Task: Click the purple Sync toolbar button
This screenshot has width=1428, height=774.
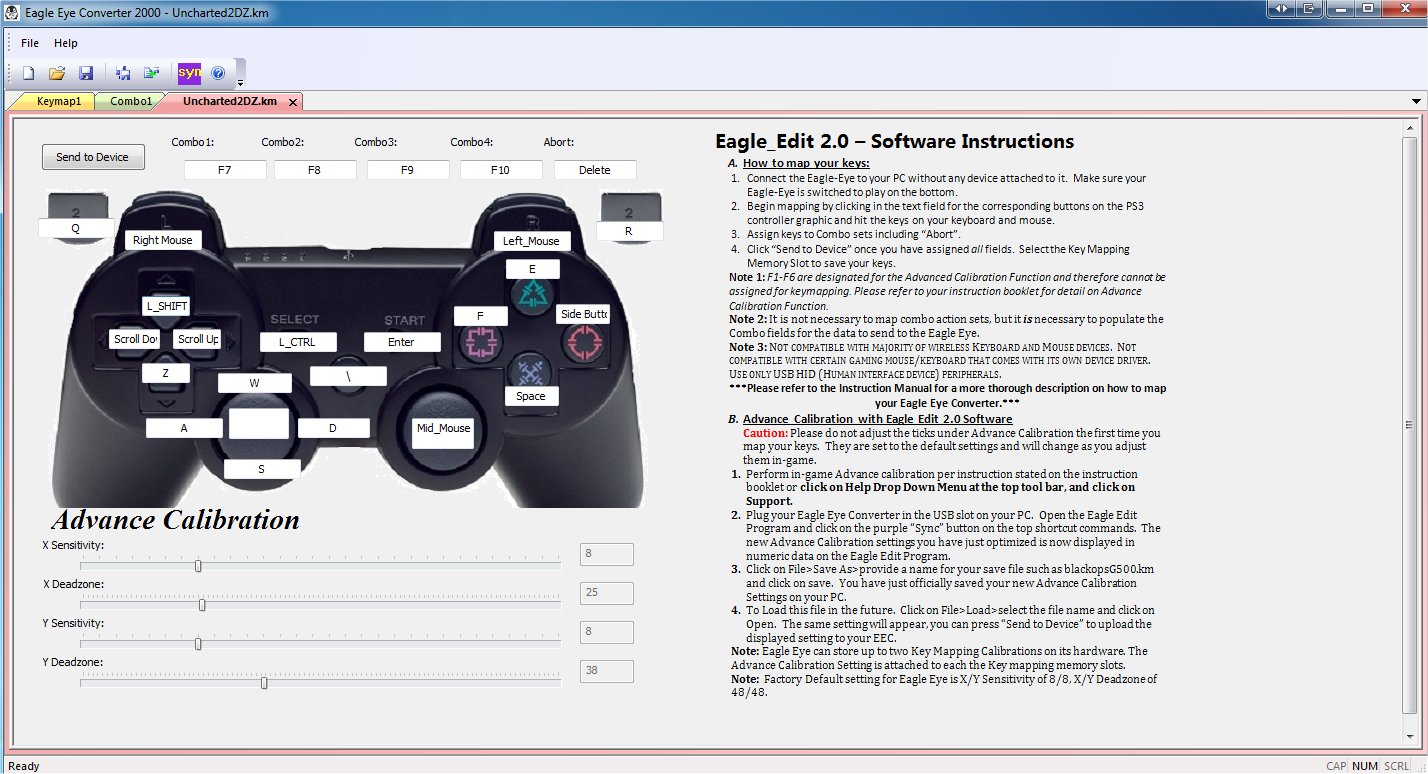Action: [x=189, y=73]
